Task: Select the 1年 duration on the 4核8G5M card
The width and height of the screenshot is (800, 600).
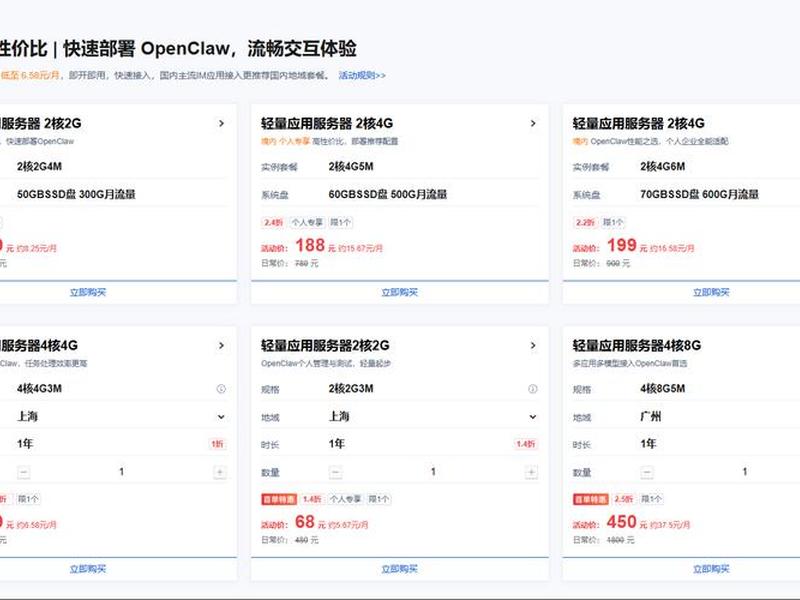Action: [x=648, y=444]
